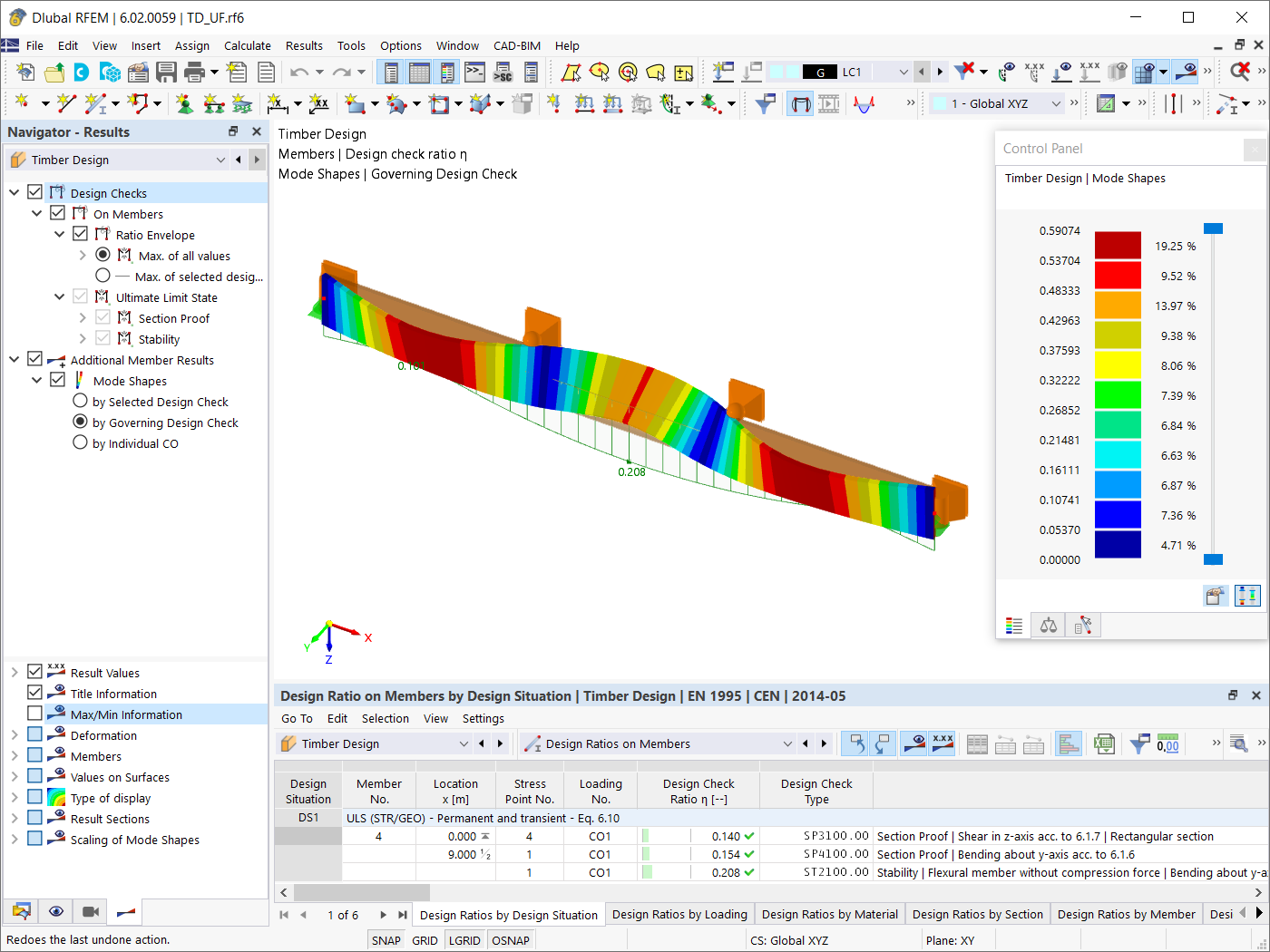This screenshot has width=1270, height=952.
Task: Select by Selected Design Check radio button
Action: pyautogui.click(x=80, y=401)
